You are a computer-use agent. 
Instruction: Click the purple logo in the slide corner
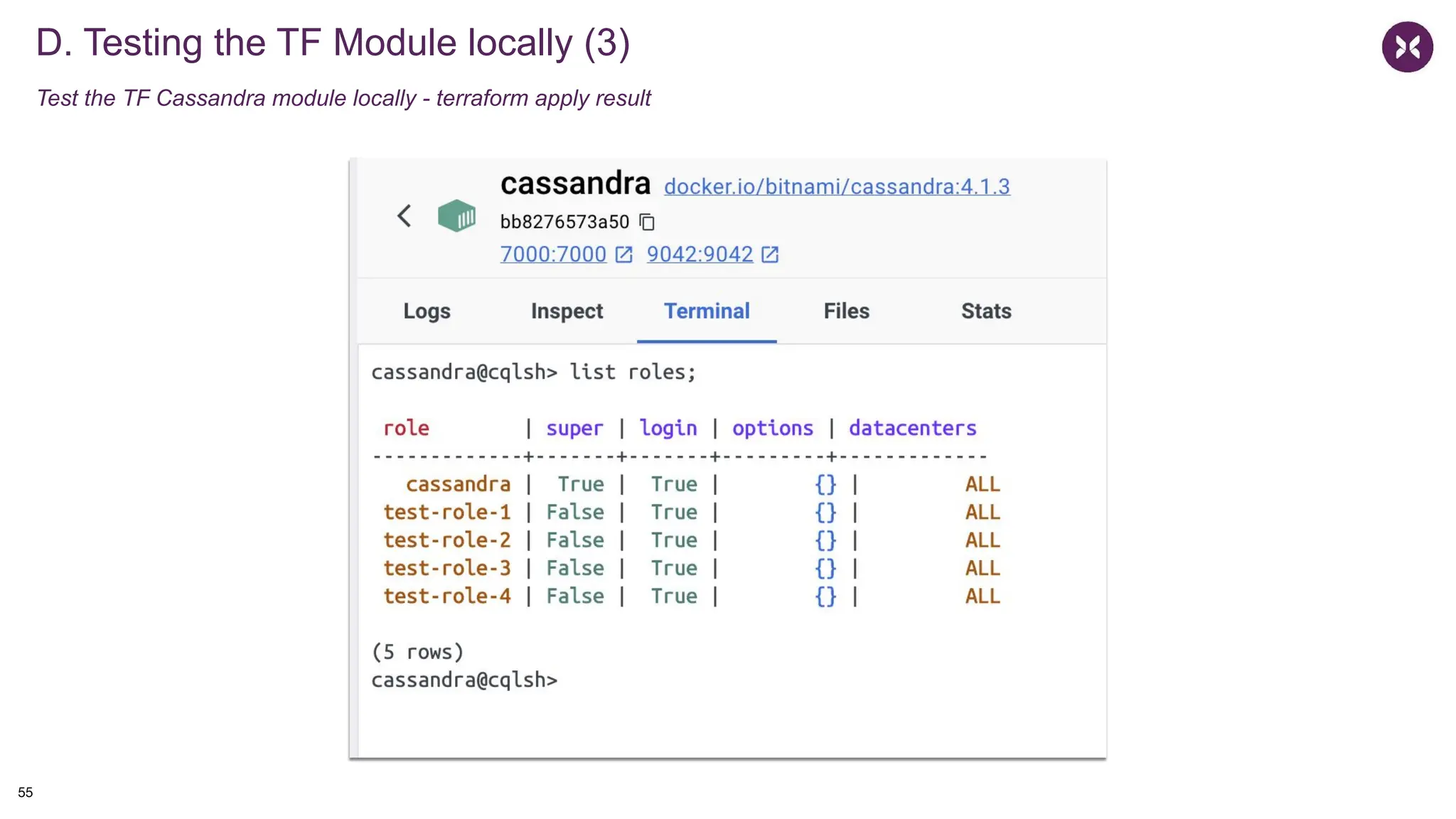(1407, 47)
